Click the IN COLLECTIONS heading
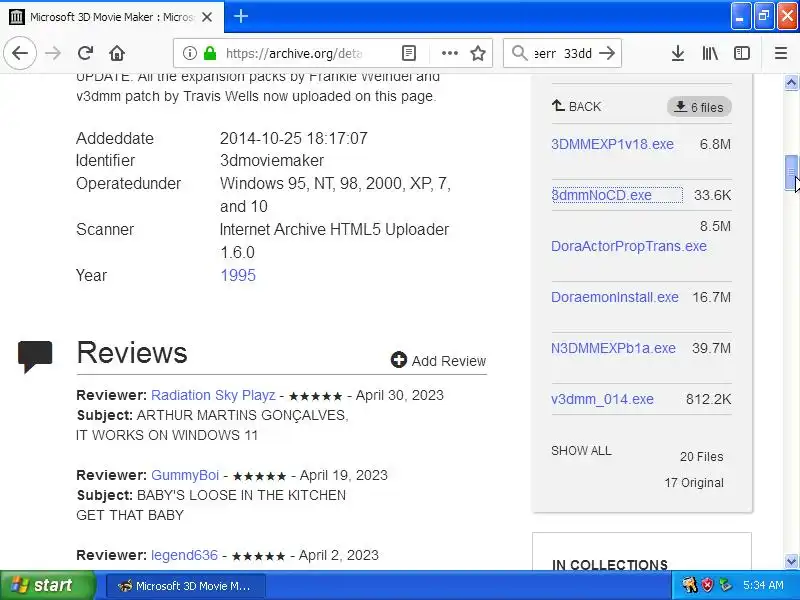The image size is (800, 600). [610, 564]
